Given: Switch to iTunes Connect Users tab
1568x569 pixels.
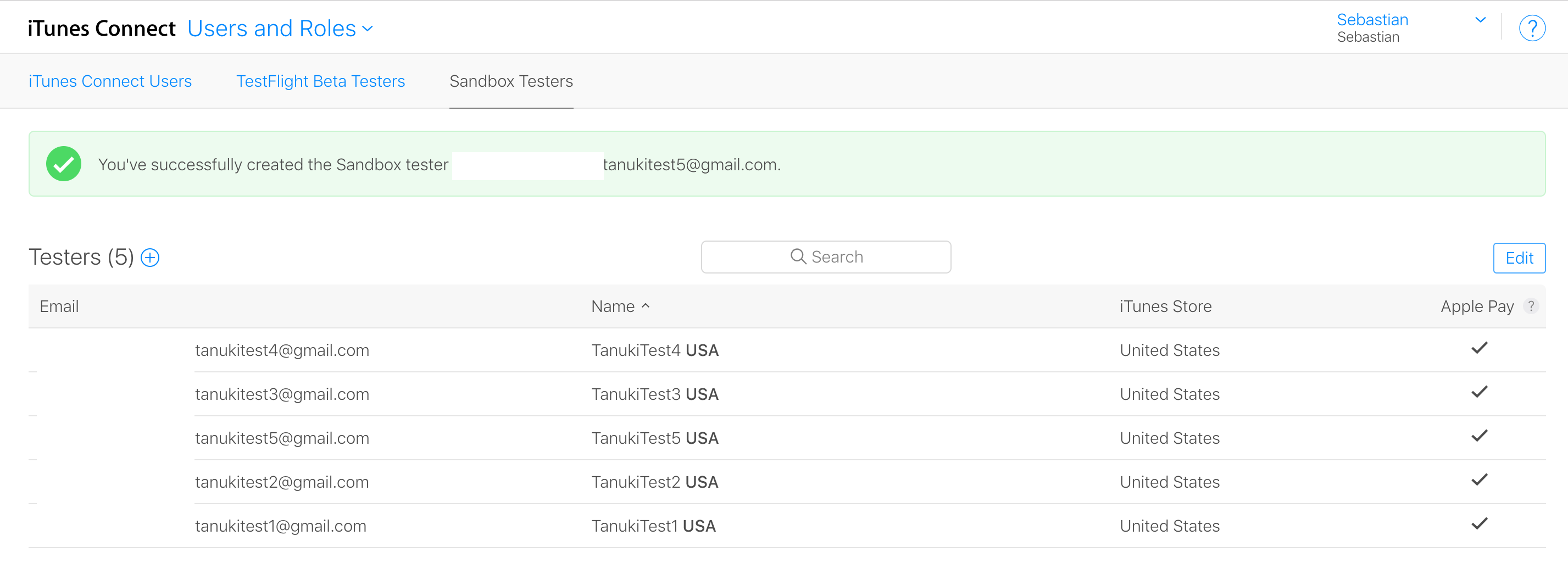Looking at the screenshot, I should (110, 81).
